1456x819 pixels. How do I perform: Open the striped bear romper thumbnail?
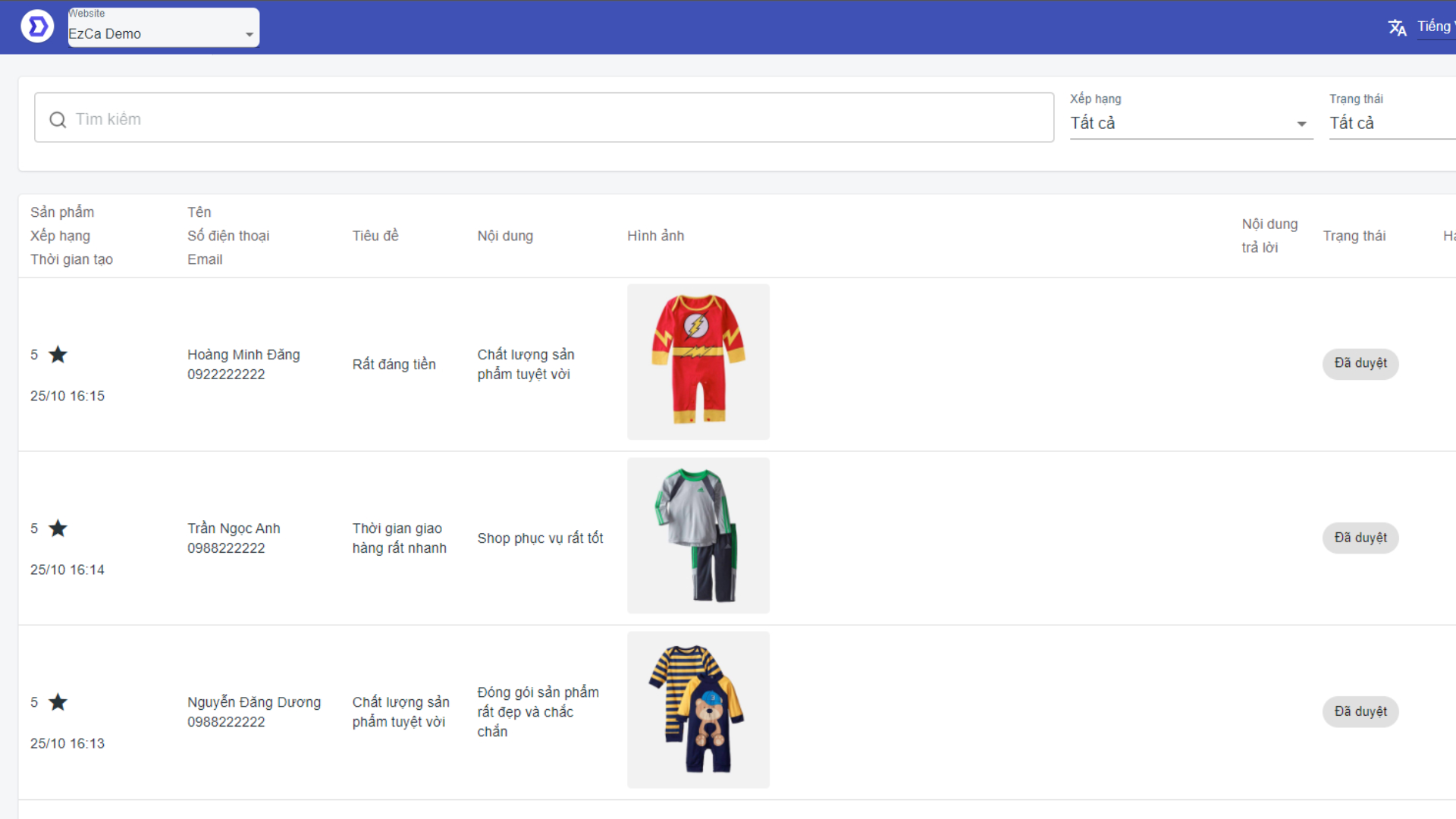(x=698, y=709)
